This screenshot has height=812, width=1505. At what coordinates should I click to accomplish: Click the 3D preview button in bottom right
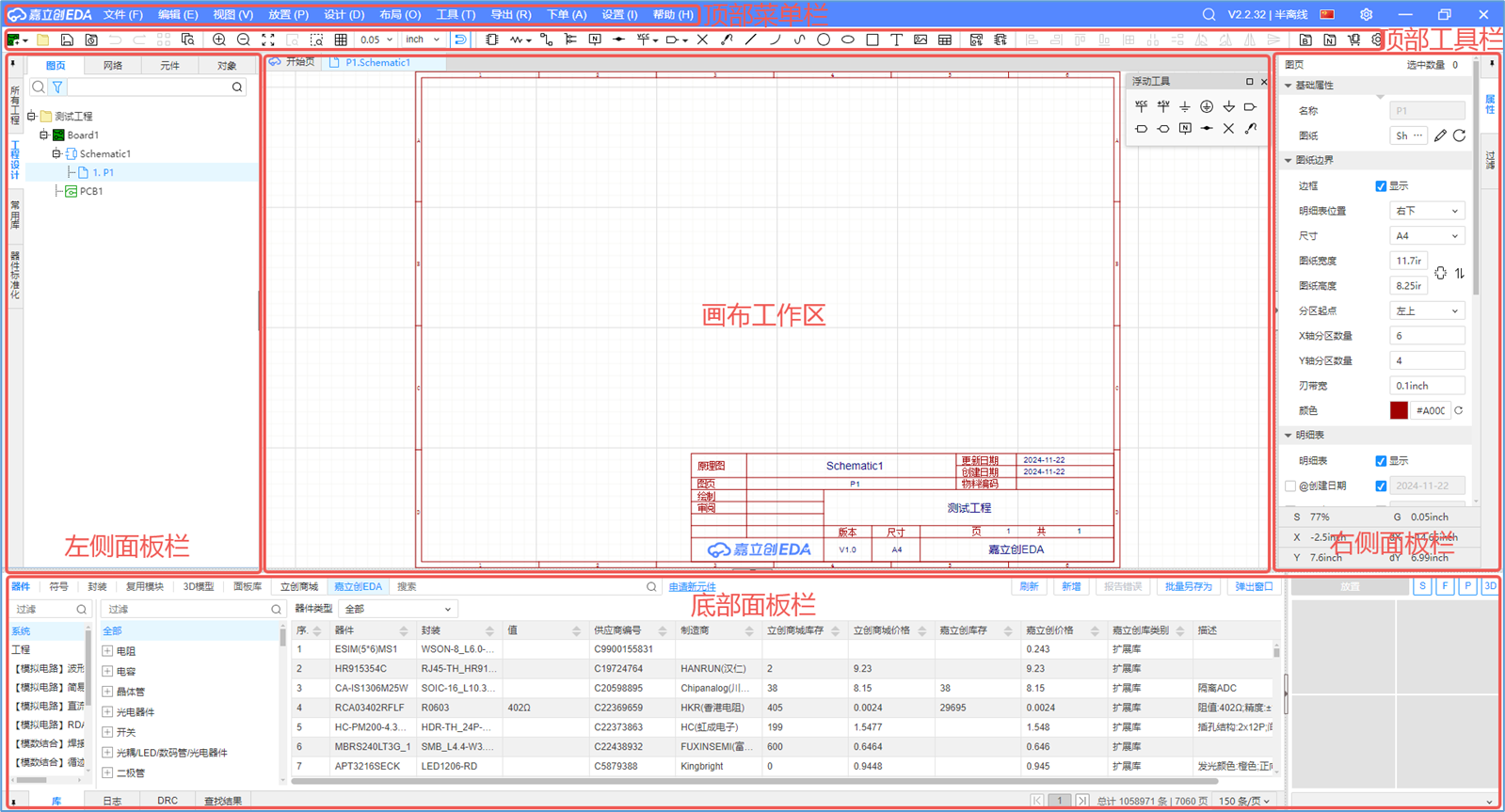[x=1490, y=586]
